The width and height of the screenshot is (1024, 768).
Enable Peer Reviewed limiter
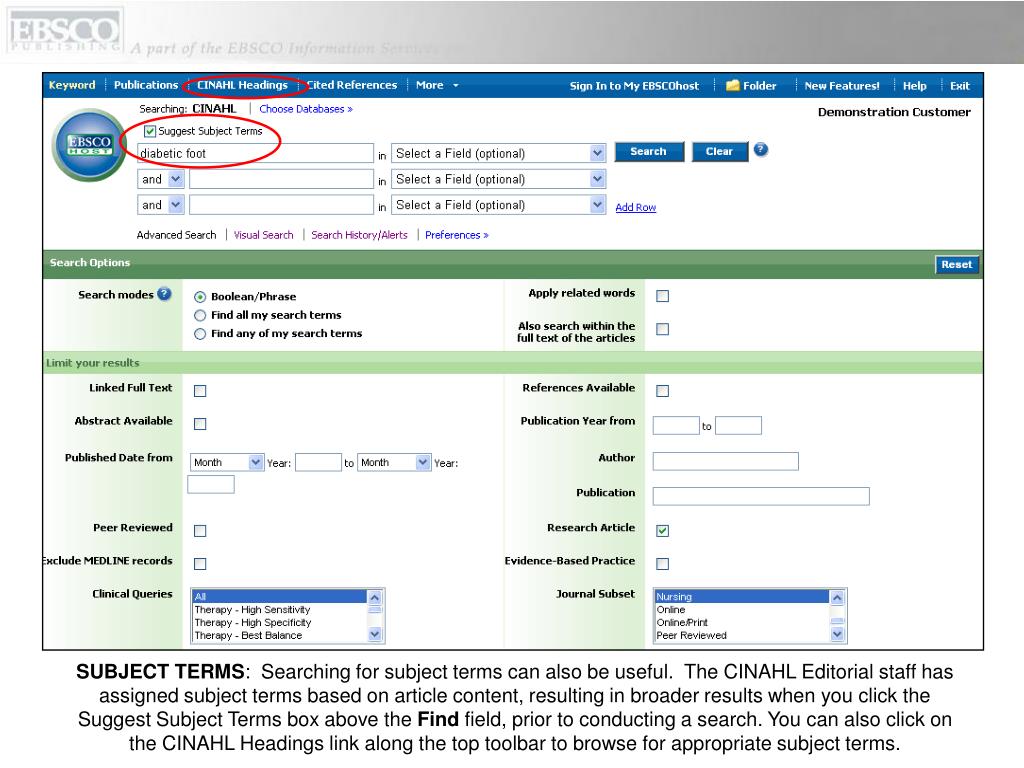tap(200, 530)
